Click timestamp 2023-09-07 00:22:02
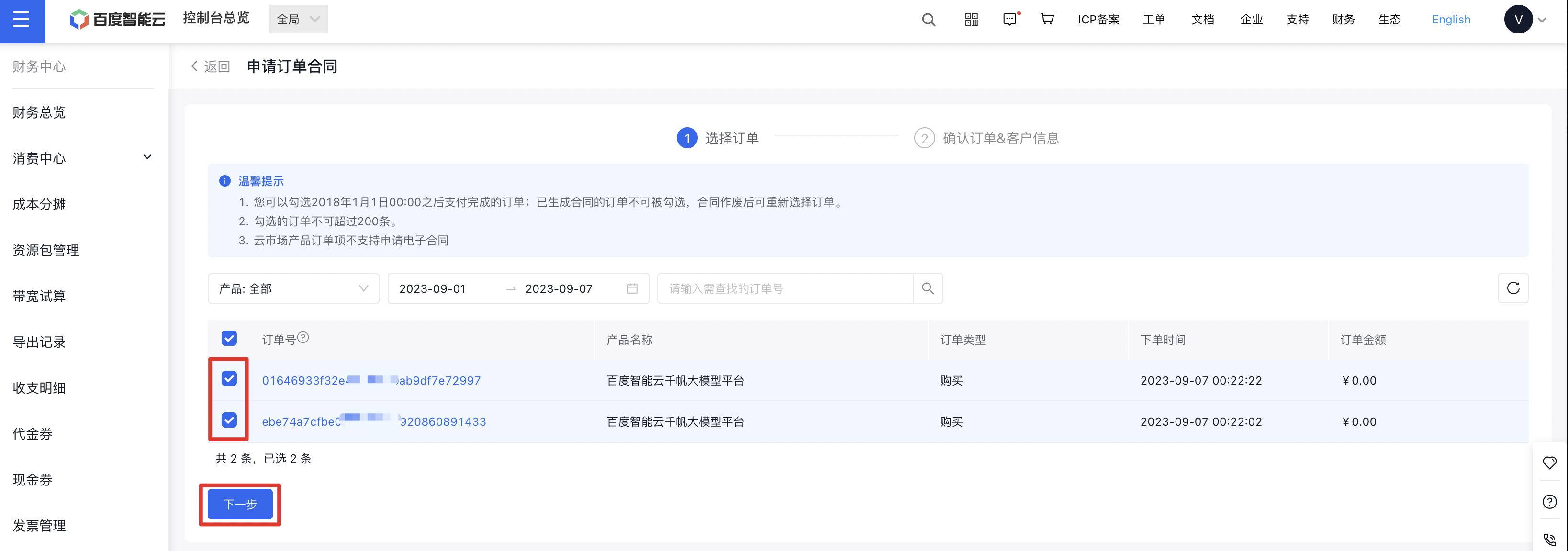Screen dimensions: 1568x551 [x=1201, y=421]
